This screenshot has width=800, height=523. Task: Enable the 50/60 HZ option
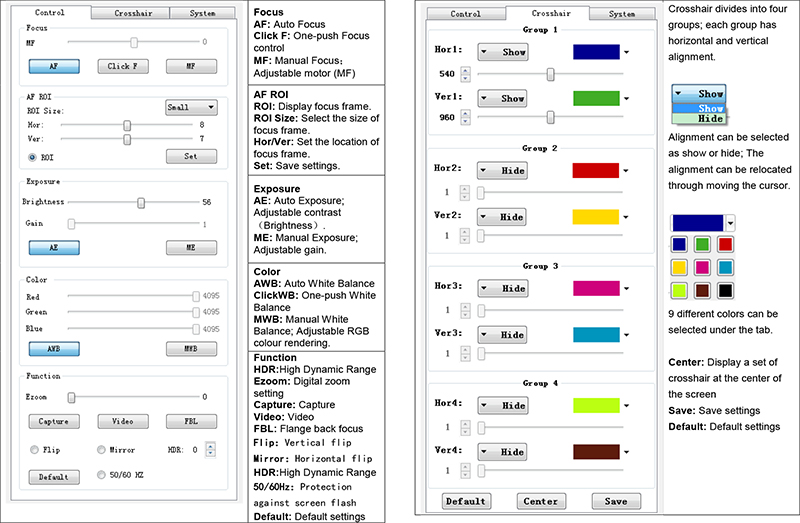(x=102, y=475)
